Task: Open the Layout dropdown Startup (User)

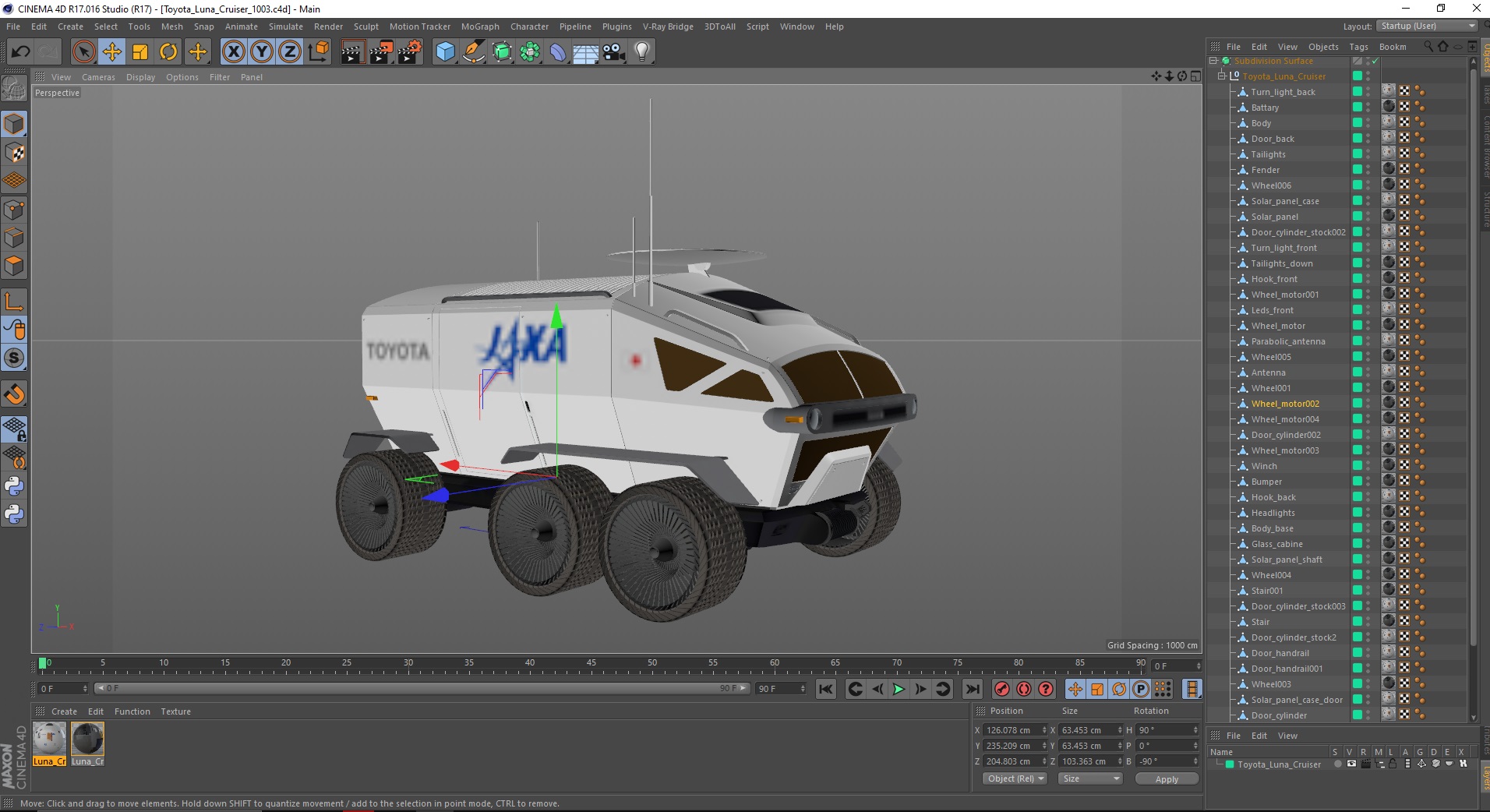Action: coord(1427,26)
